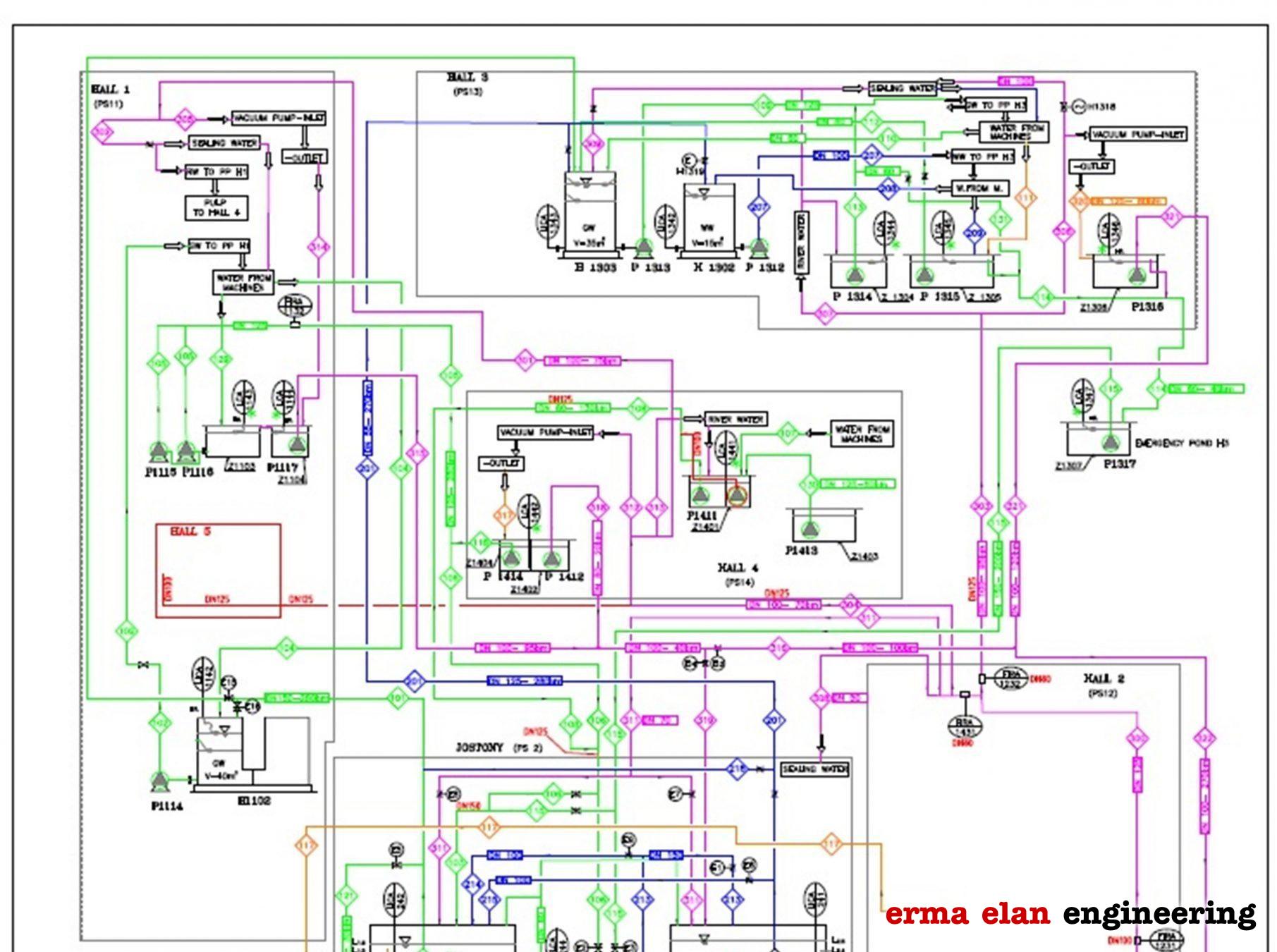Screen dimensions: 1277x952
Task: Click the erma elan engineering text
Action: coord(1070,913)
